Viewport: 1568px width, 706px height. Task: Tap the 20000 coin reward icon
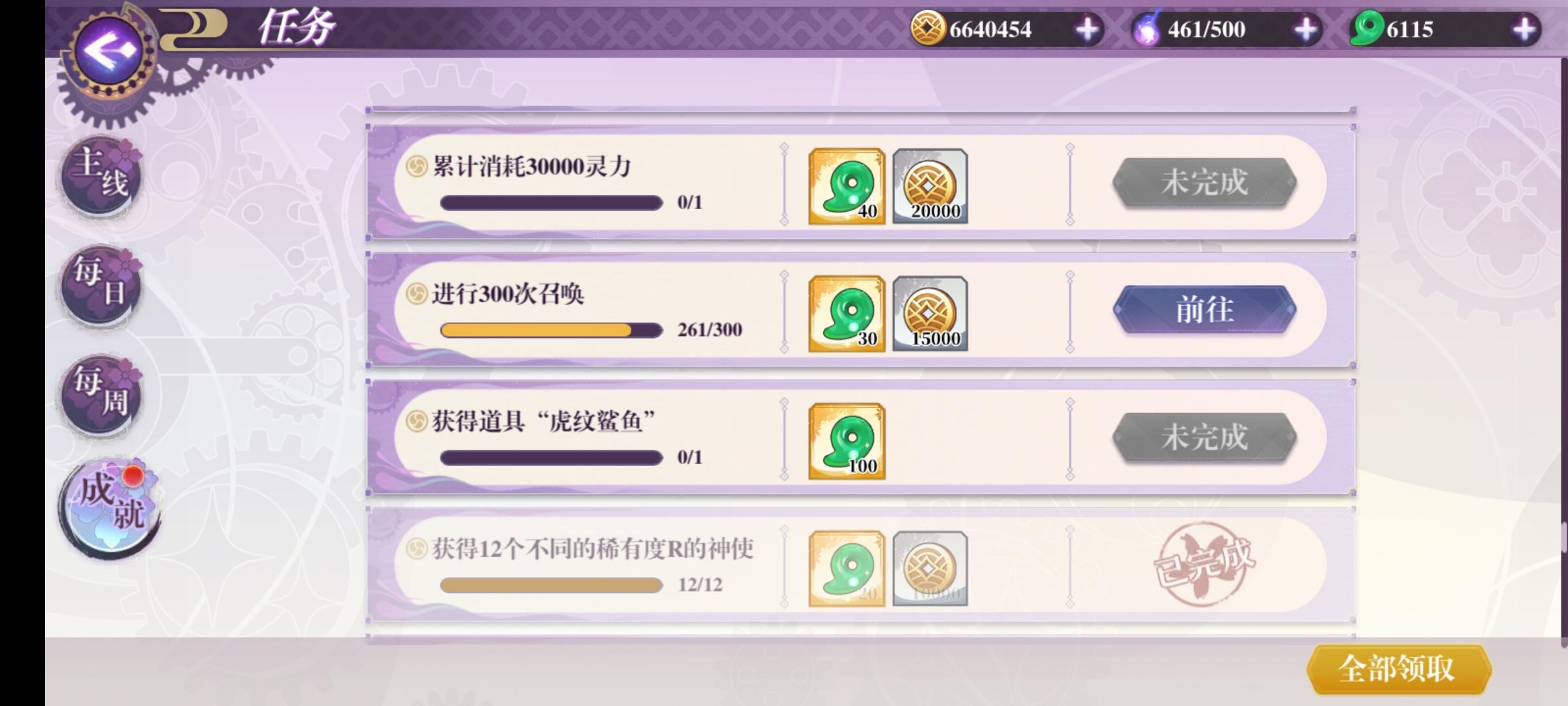(x=930, y=186)
